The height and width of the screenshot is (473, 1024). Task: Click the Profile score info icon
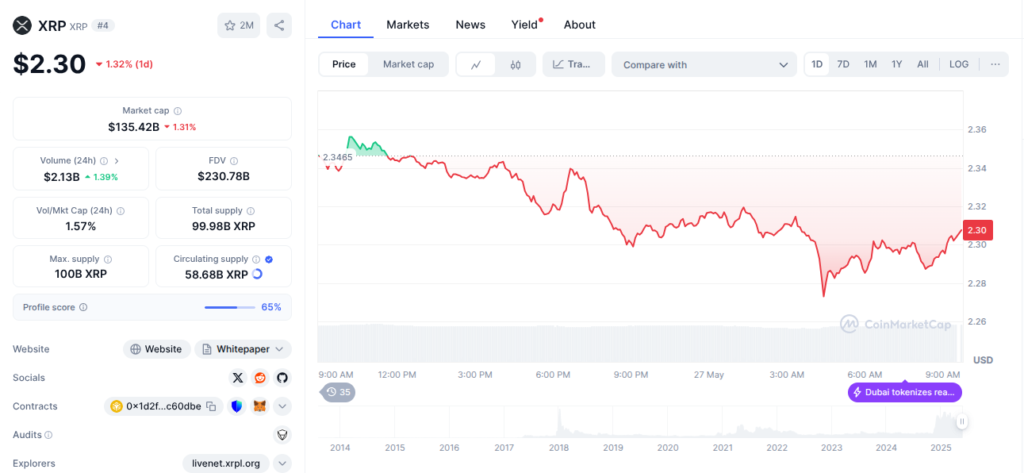(x=83, y=307)
